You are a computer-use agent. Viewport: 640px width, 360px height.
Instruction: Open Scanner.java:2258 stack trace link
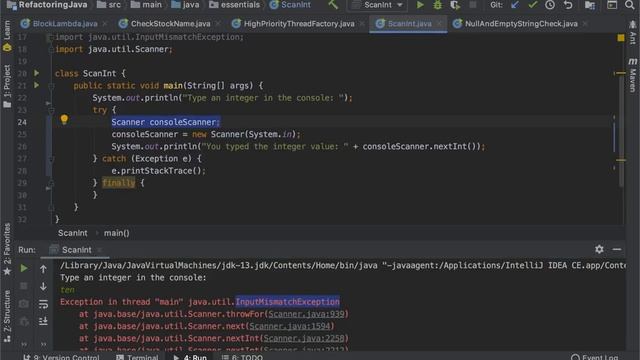tap(304, 338)
